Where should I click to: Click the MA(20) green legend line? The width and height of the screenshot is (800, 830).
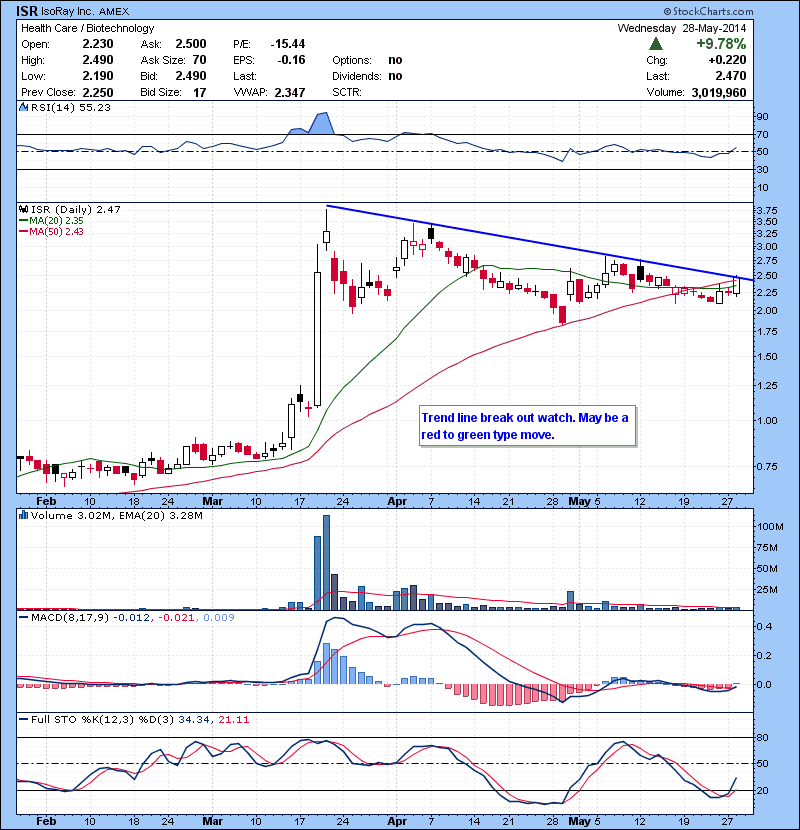pyautogui.click(x=23, y=221)
